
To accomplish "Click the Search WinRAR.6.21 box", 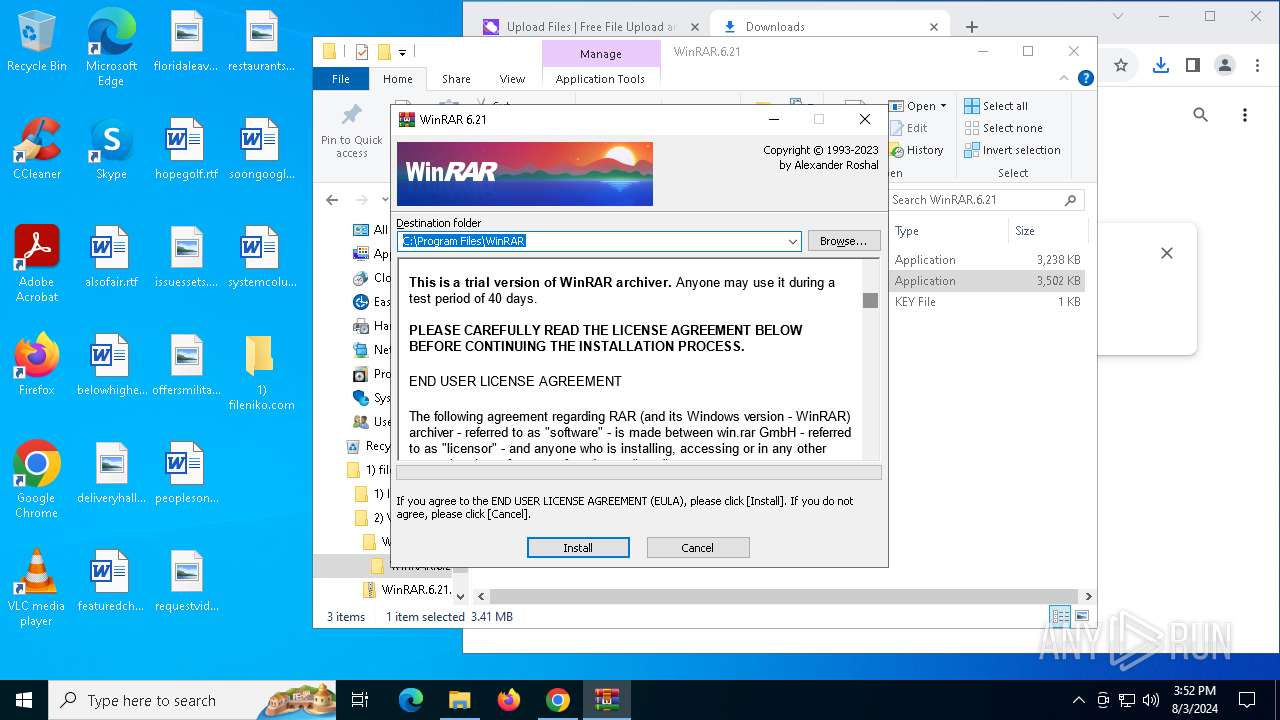I will (985, 200).
